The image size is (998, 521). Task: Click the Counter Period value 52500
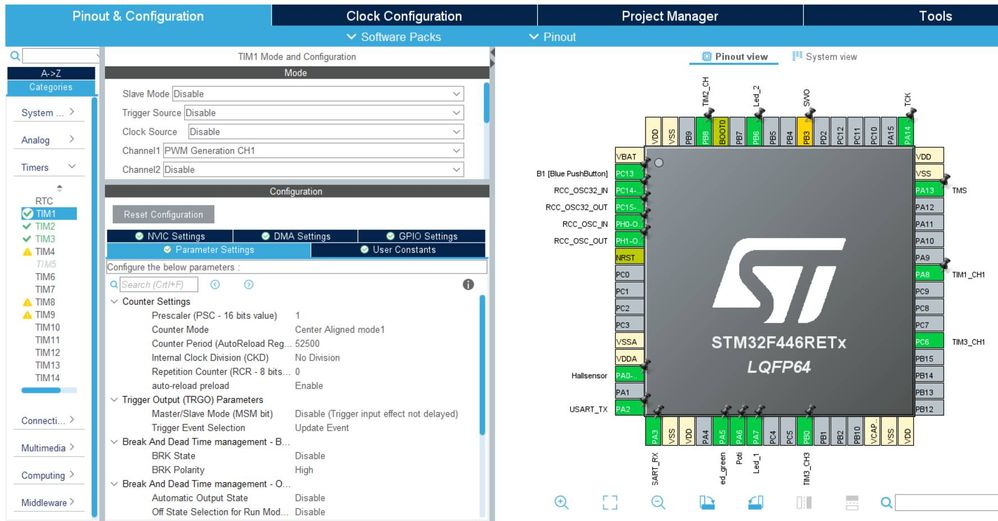point(307,344)
